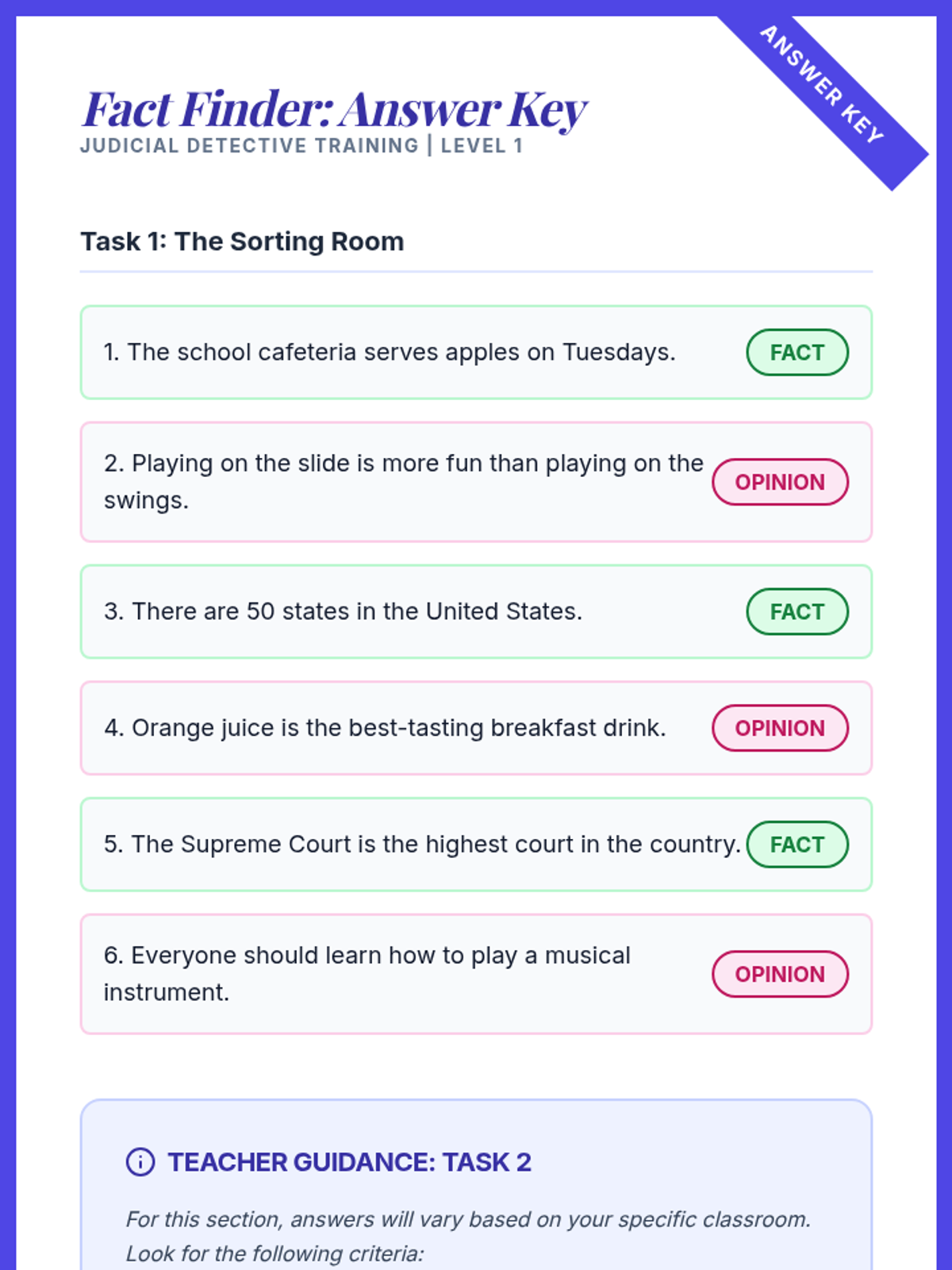The image size is (952, 1270).
Task: Click the OPINION badge for orange juice
Action: (x=780, y=728)
